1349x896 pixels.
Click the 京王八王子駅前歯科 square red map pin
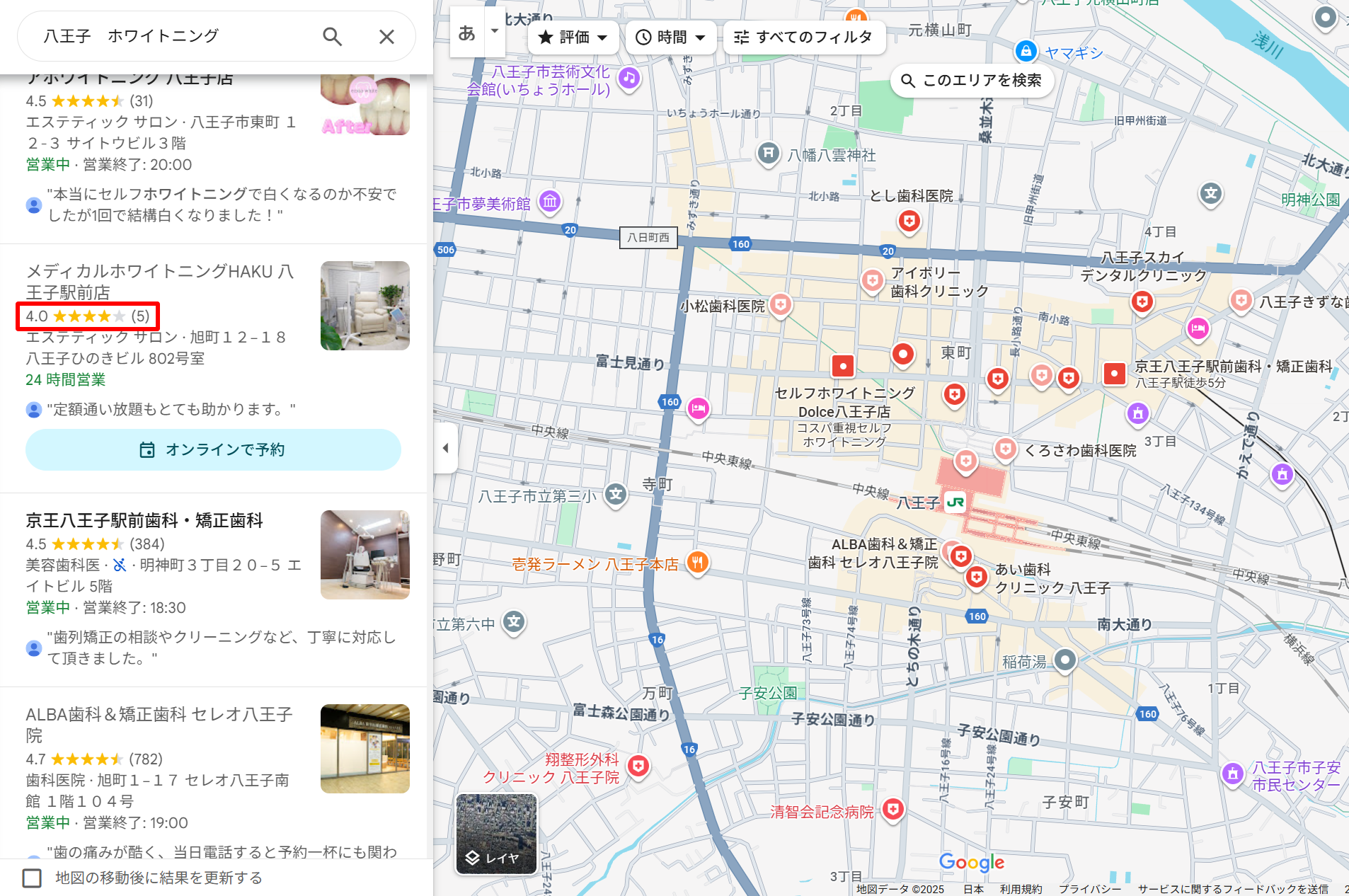point(1115,373)
